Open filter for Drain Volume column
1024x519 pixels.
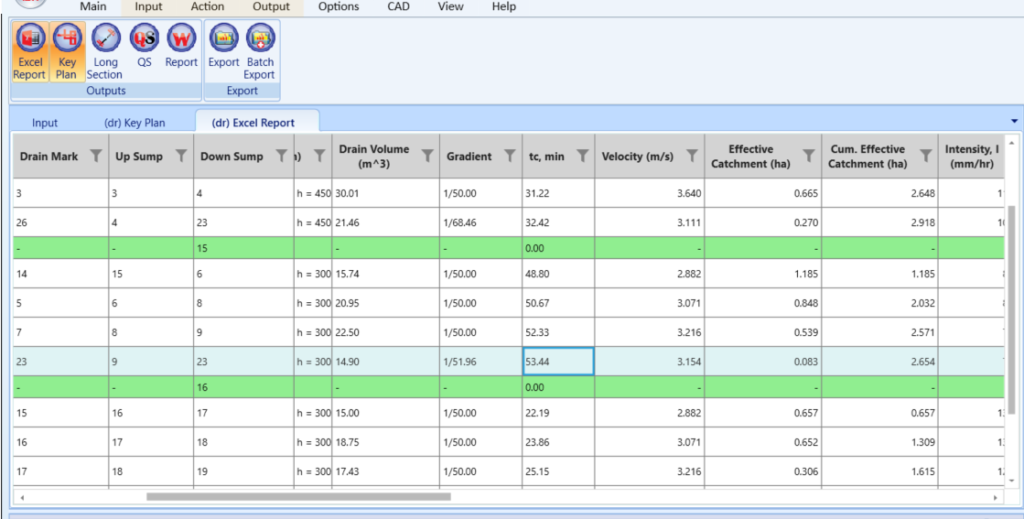pos(427,155)
